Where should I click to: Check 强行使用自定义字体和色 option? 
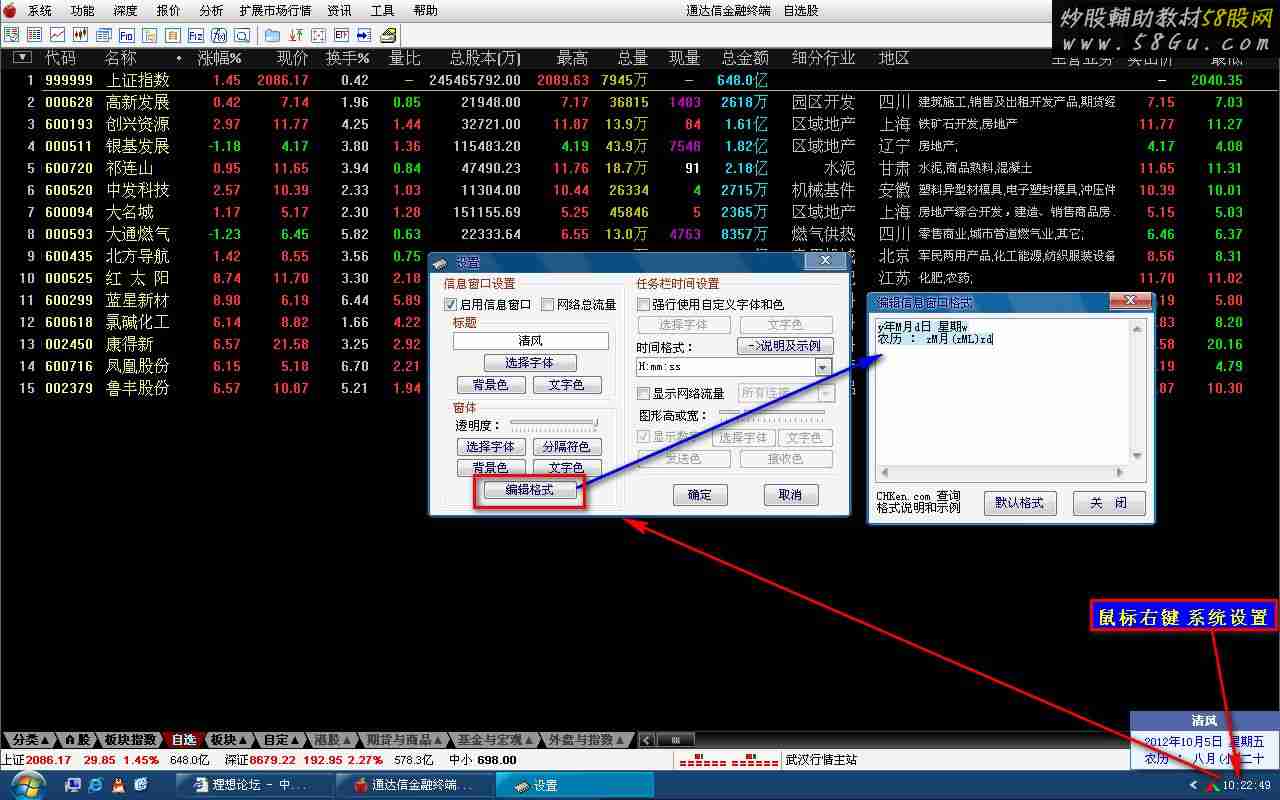(x=644, y=304)
